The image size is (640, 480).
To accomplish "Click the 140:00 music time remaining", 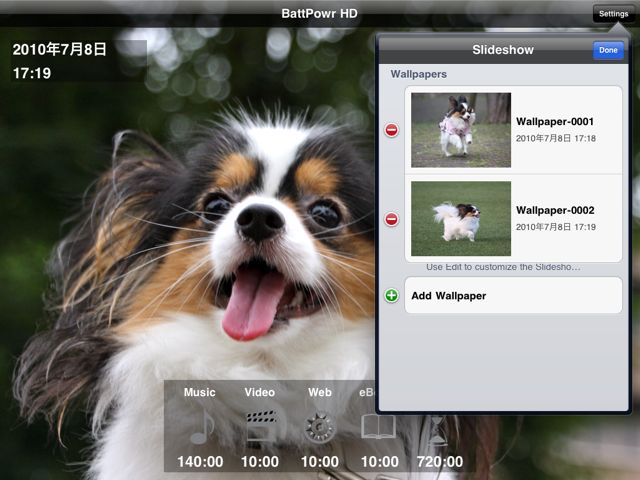I will (200, 462).
